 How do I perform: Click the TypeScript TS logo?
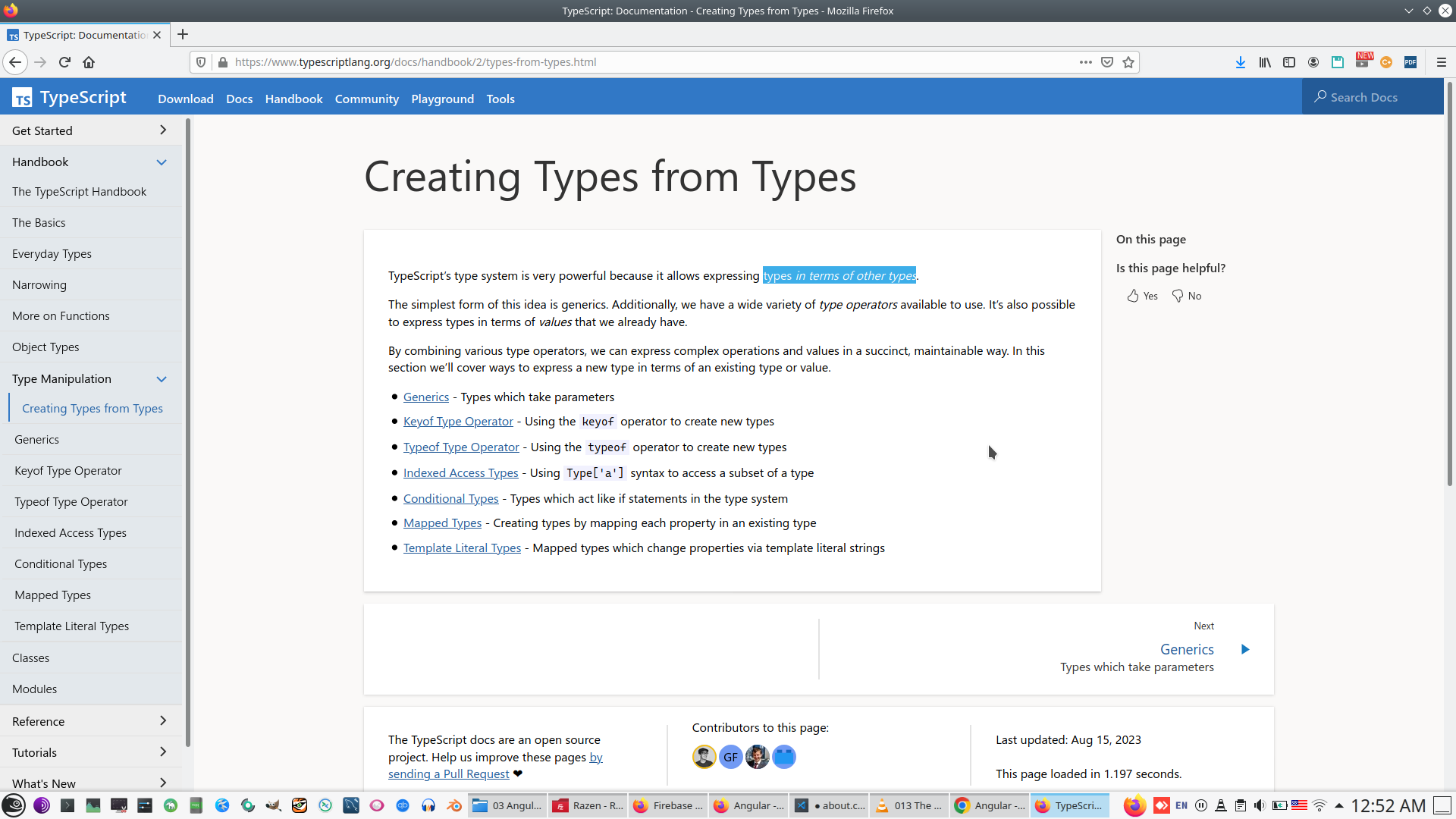22,98
